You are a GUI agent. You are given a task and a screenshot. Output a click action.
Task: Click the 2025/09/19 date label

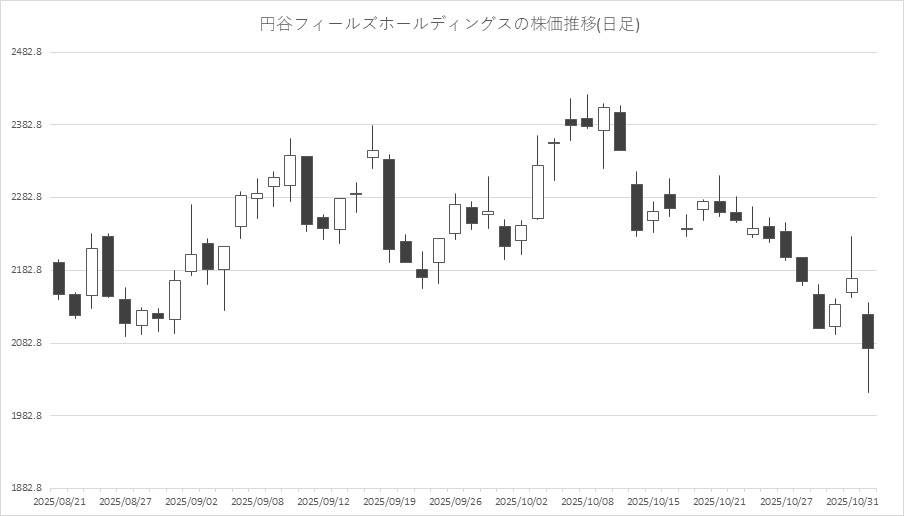[x=388, y=501]
